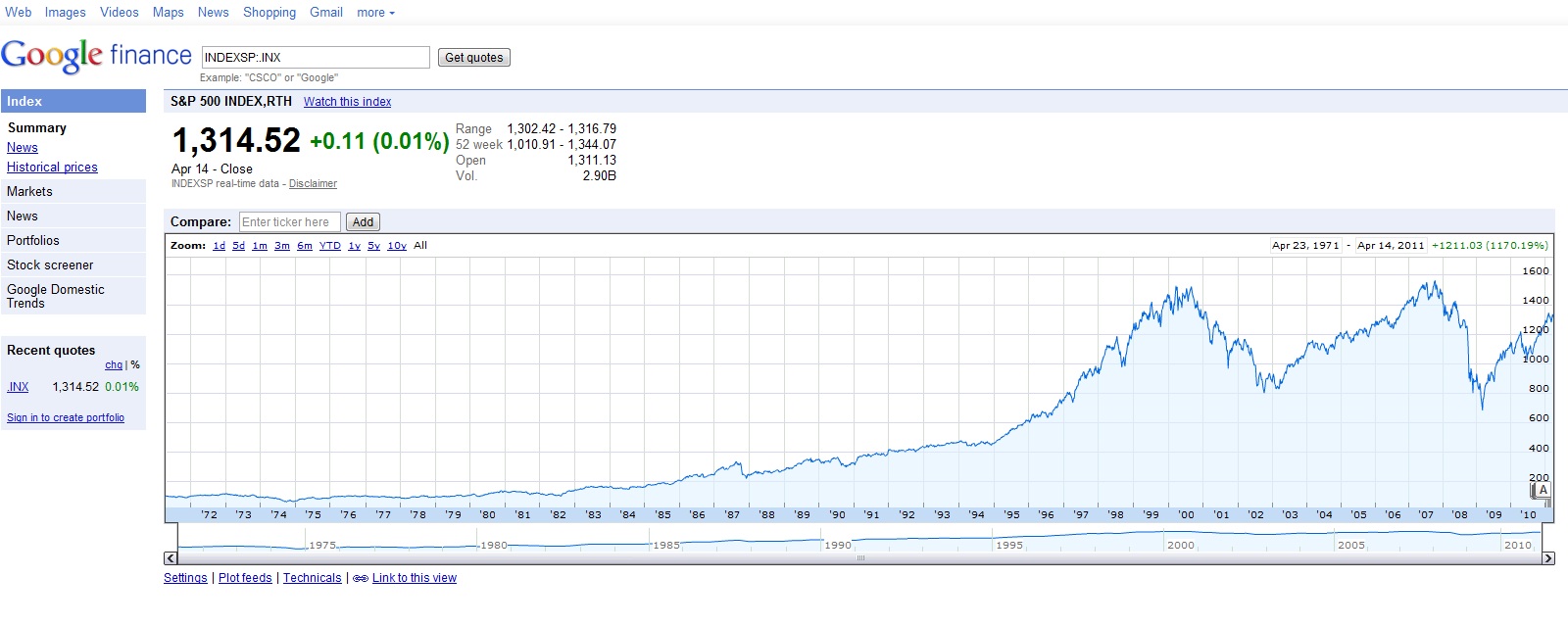
Task: Open the News section below Markets
Action: point(73,217)
